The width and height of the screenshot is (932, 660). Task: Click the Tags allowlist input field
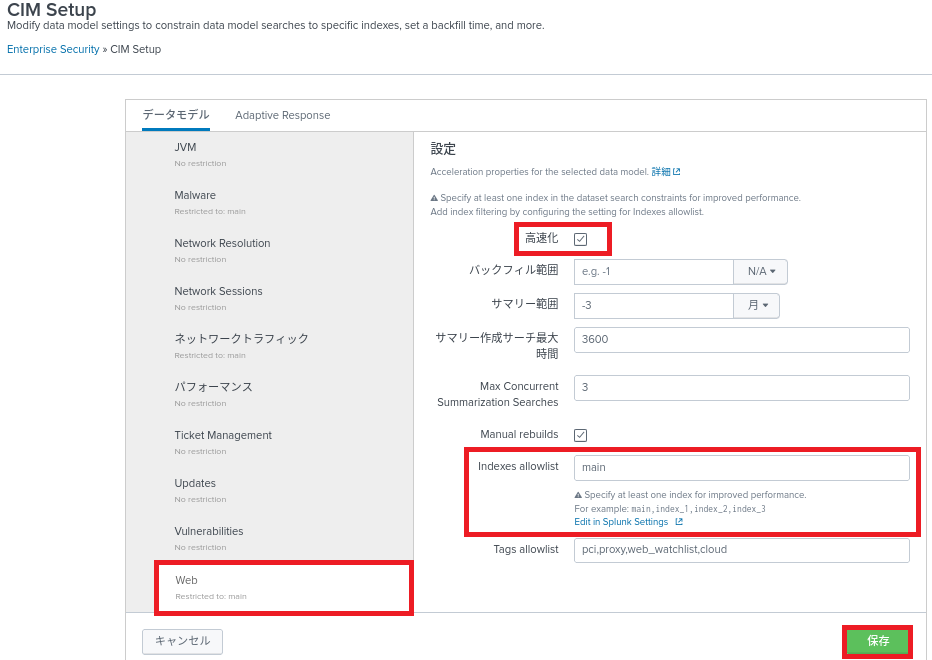(x=741, y=550)
